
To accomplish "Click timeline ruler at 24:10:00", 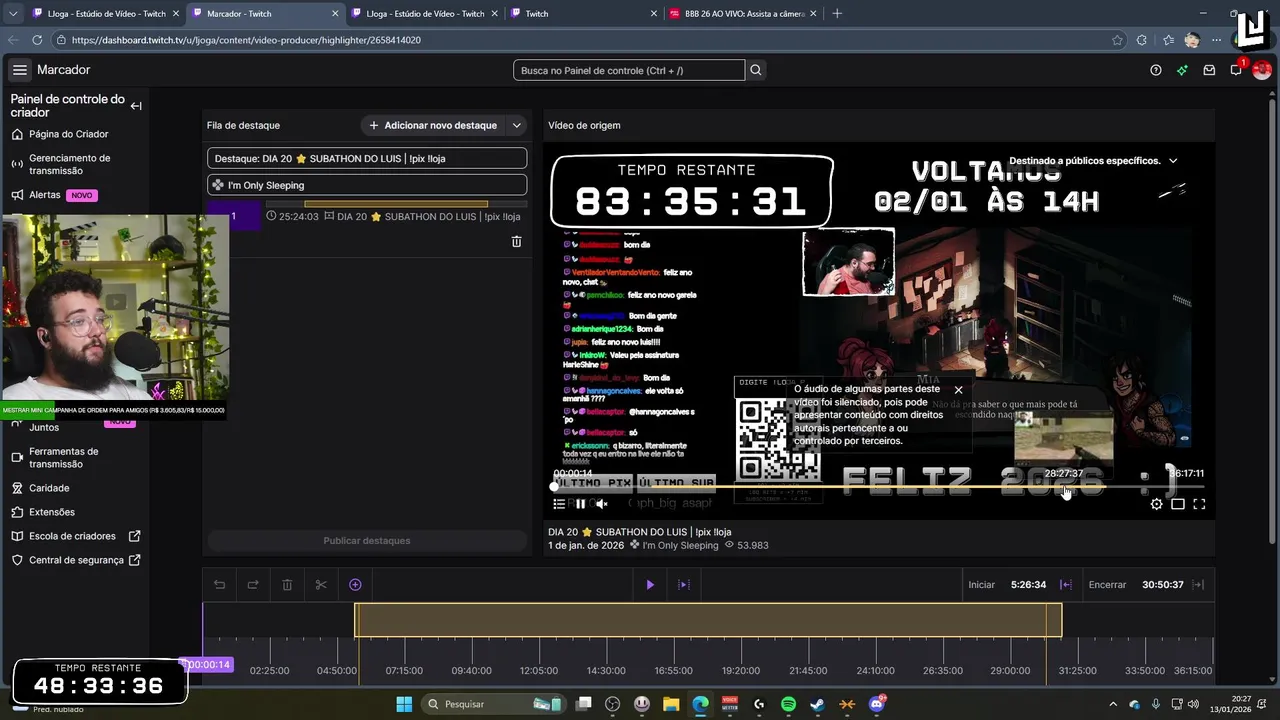I will [x=875, y=671].
